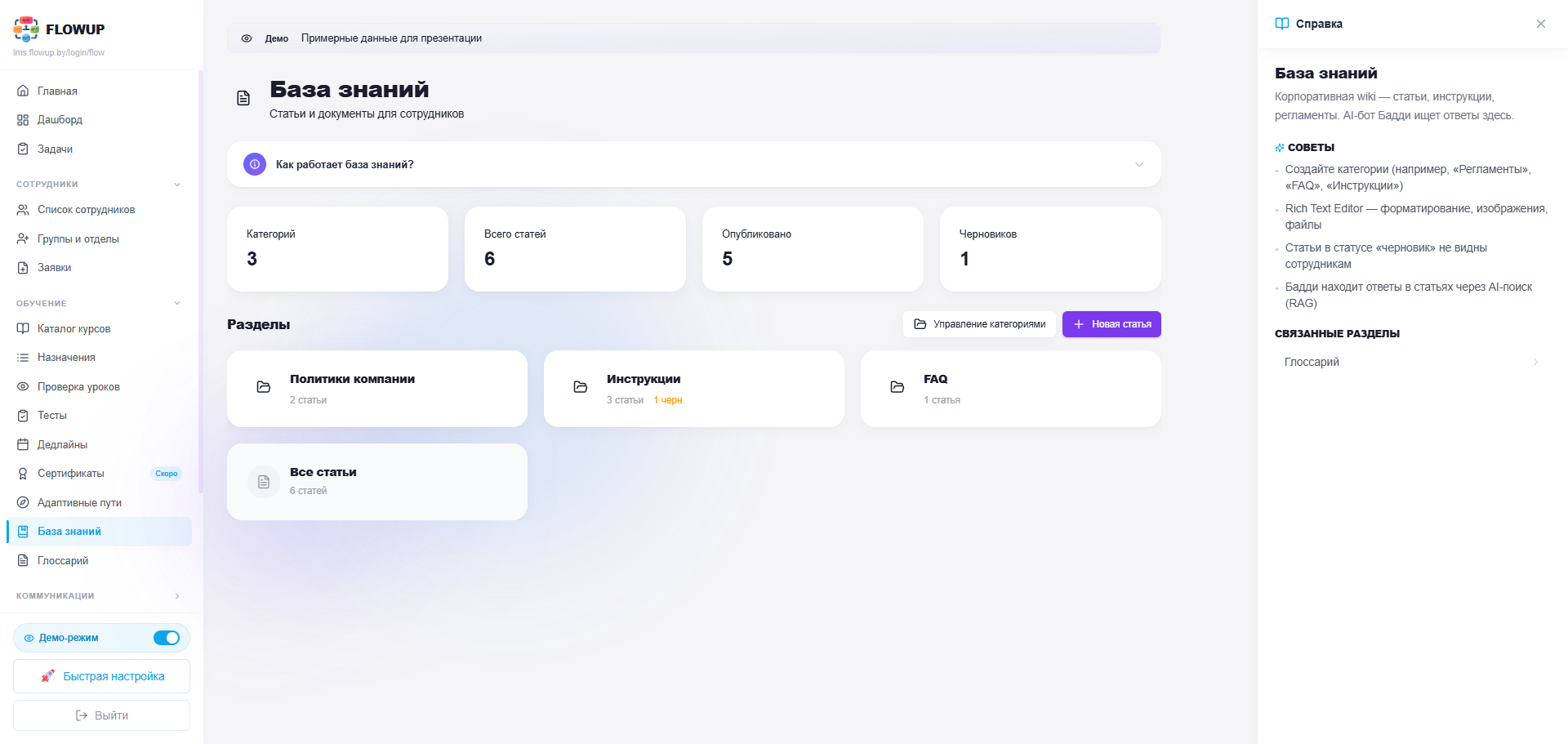Click the Проверка уроков eye icon

click(x=23, y=386)
